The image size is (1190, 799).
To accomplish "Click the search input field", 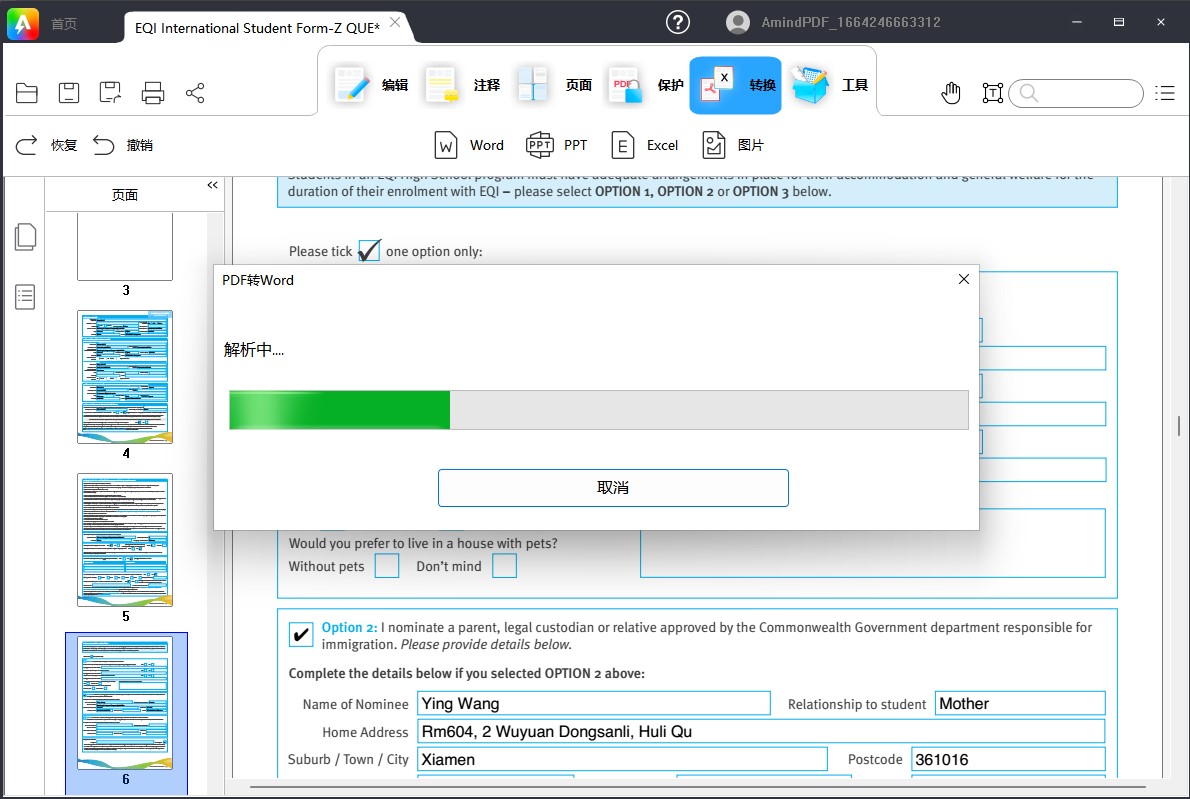I will click(x=1076, y=93).
